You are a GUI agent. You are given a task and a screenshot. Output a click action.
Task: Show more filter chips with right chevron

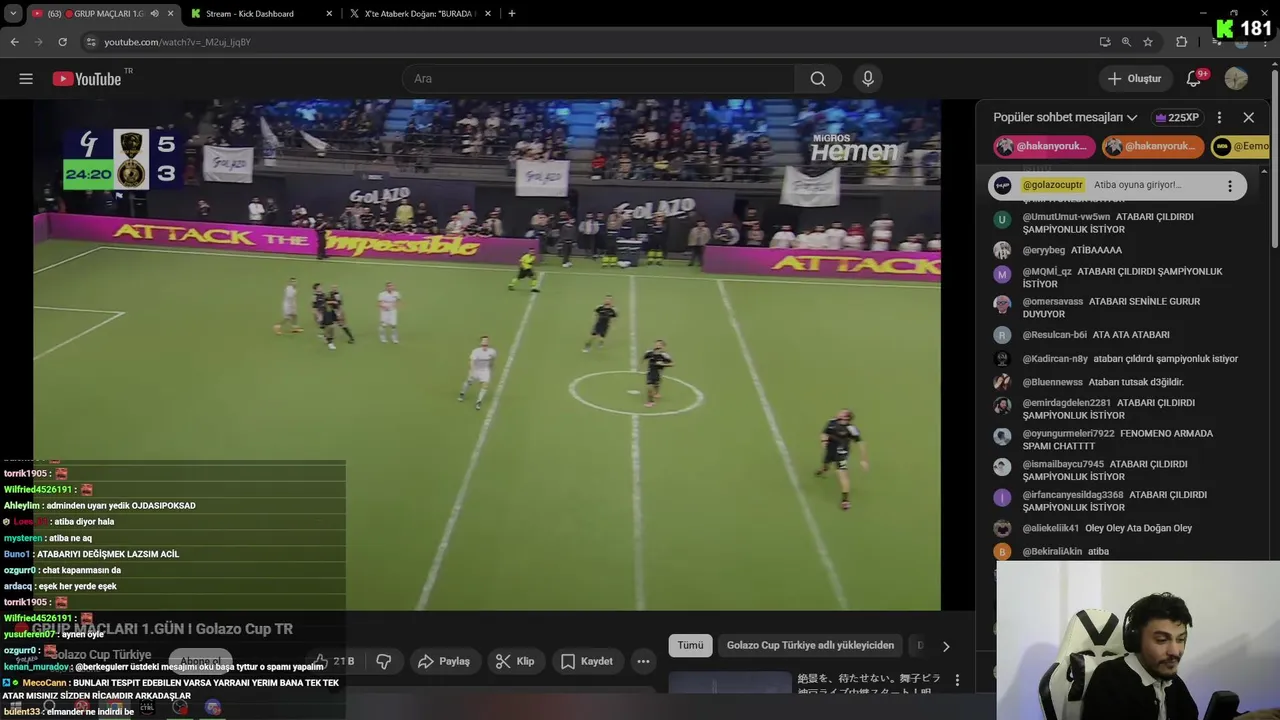click(946, 646)
